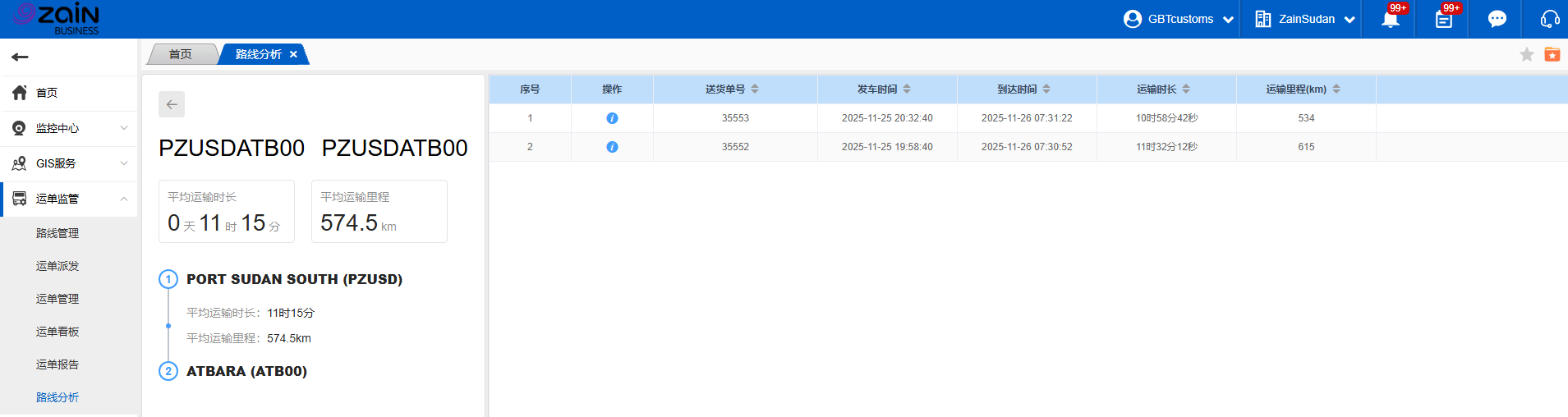
Task: Expand the 监控中心 menu
Action: (x=69, y=128)
